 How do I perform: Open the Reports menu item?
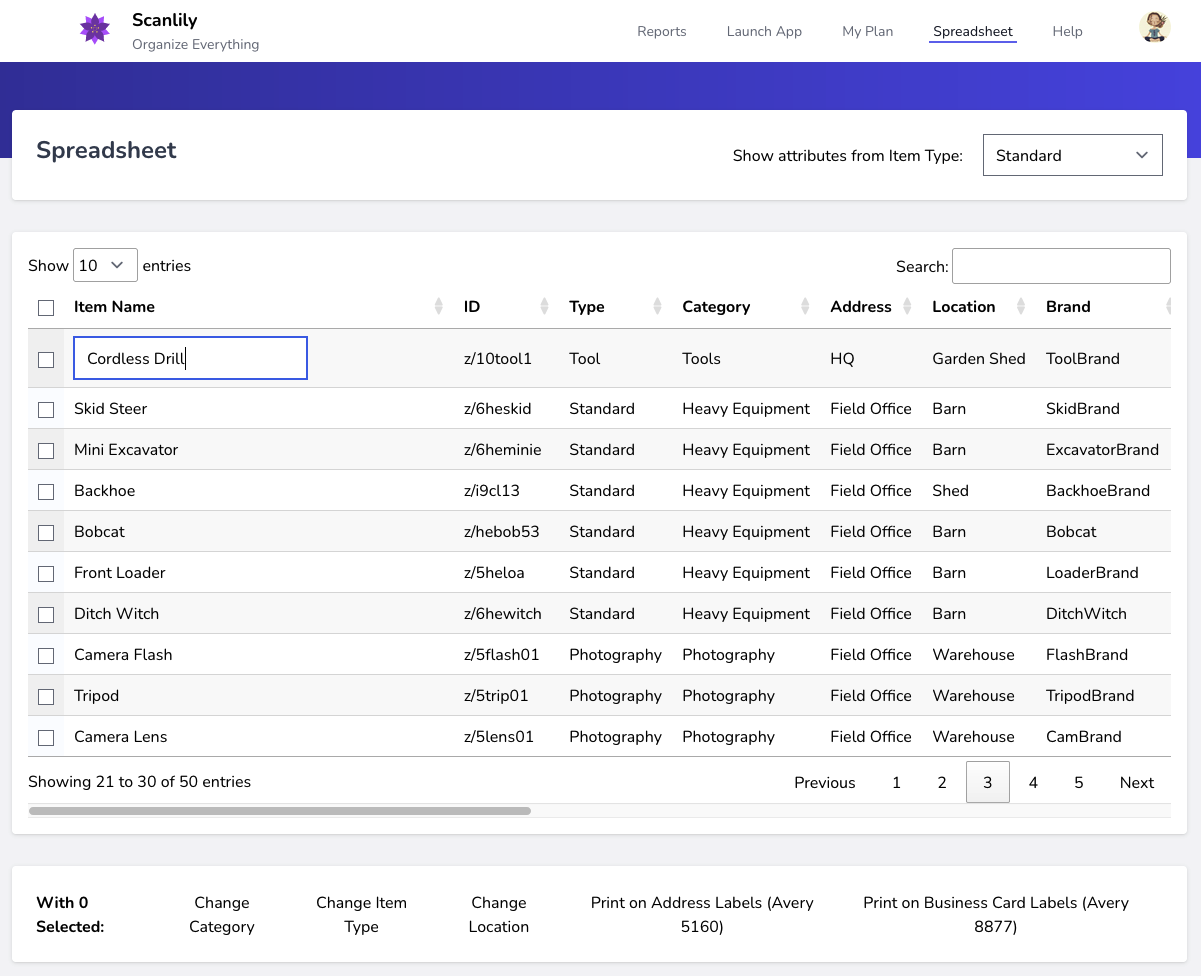(x=661, y=31)
